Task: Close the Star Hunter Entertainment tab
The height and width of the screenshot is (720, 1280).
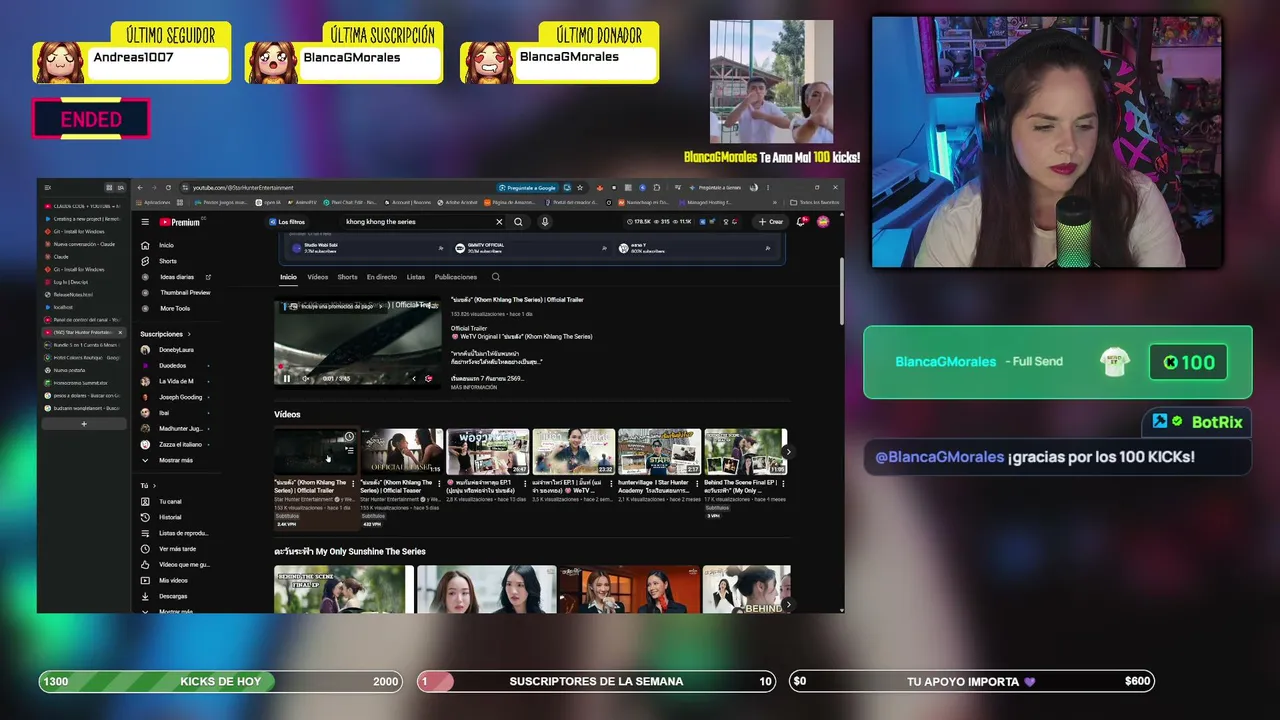Action: tap(120, 332)
